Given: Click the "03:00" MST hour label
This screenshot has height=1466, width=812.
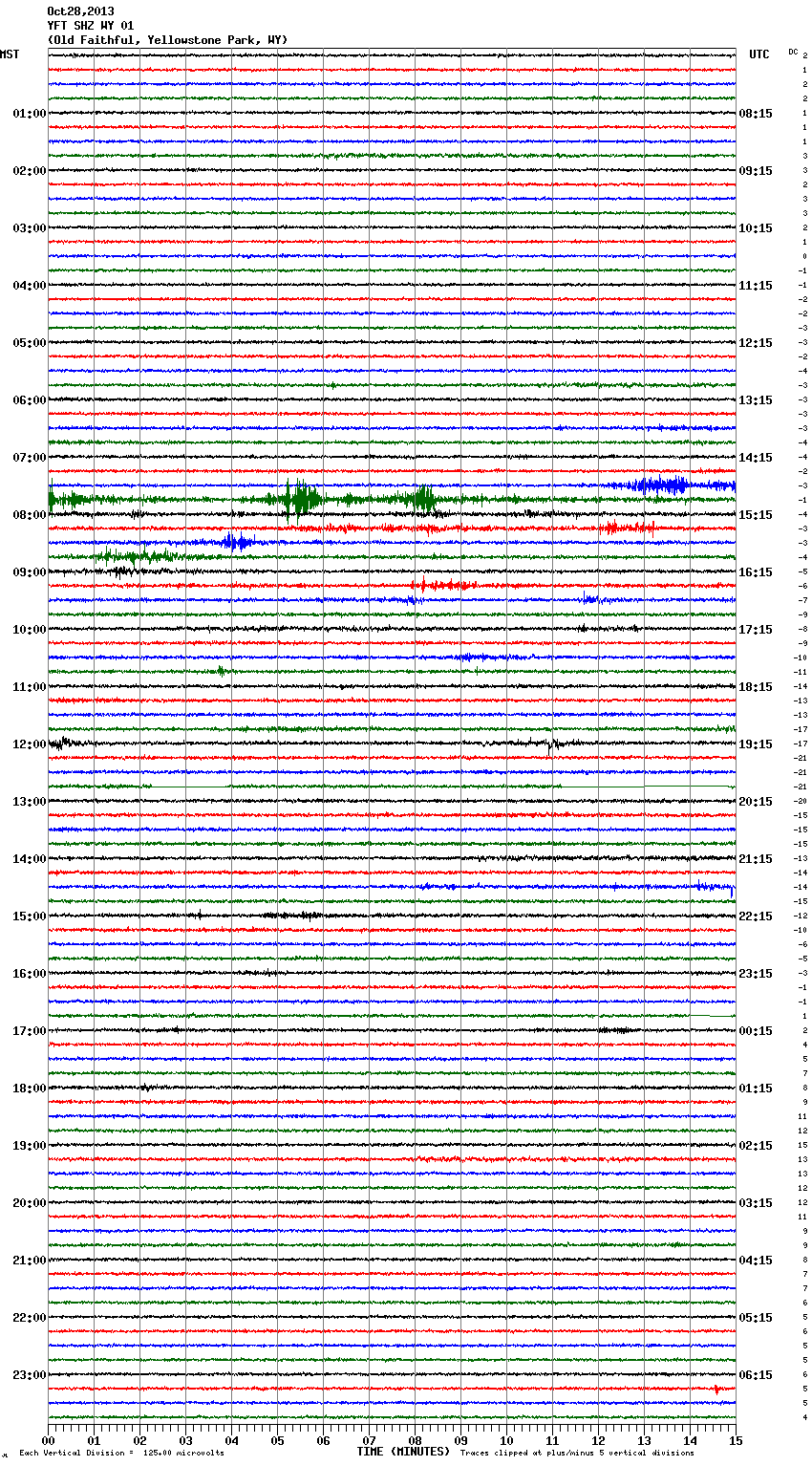Looking at the screenshot, I should click(30, 228).
